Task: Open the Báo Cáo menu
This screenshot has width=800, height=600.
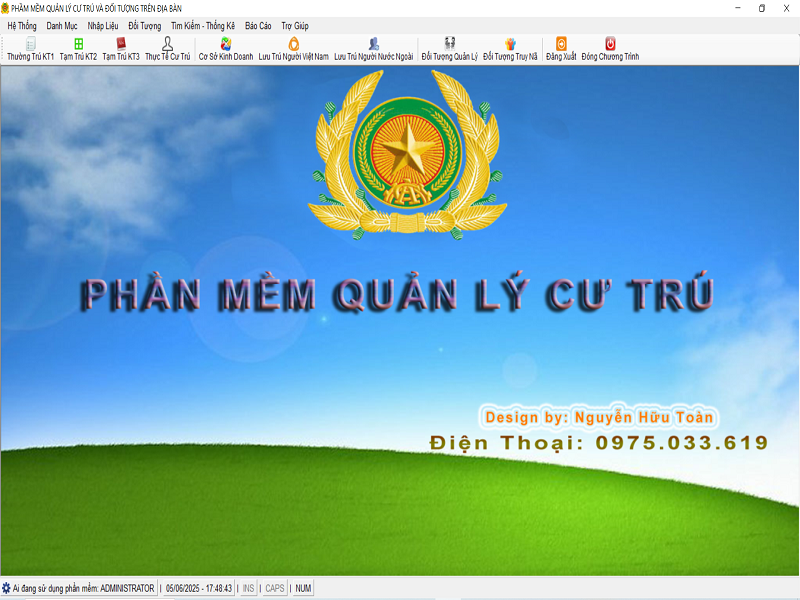Action: [258, 26]
